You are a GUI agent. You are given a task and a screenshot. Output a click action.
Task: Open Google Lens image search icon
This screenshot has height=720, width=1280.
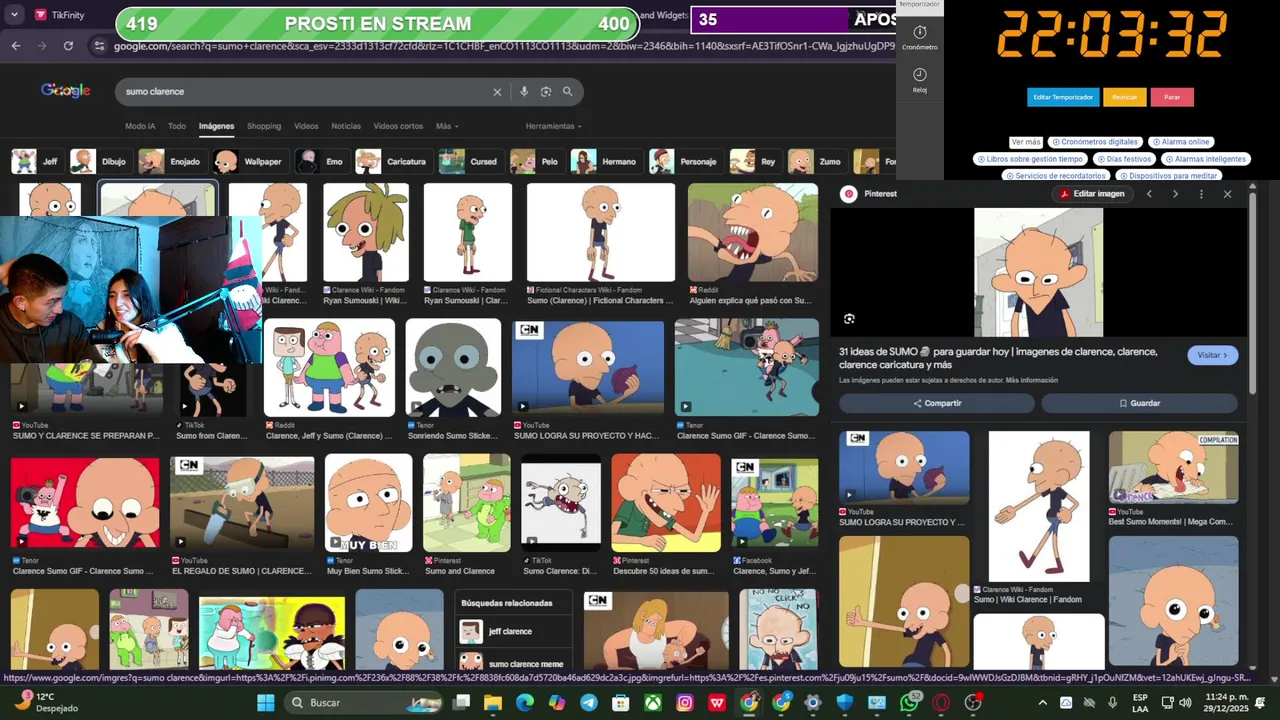pos(546,92)
